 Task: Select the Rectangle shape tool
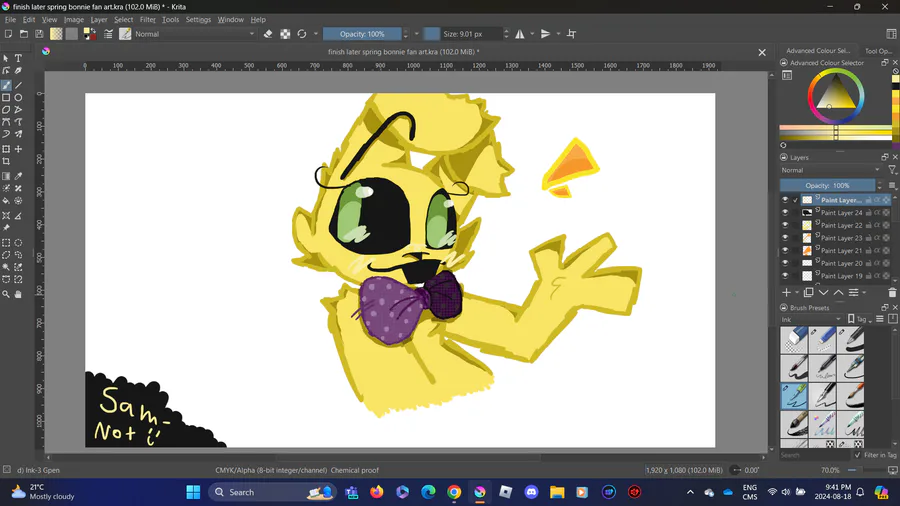click(6, 98)
